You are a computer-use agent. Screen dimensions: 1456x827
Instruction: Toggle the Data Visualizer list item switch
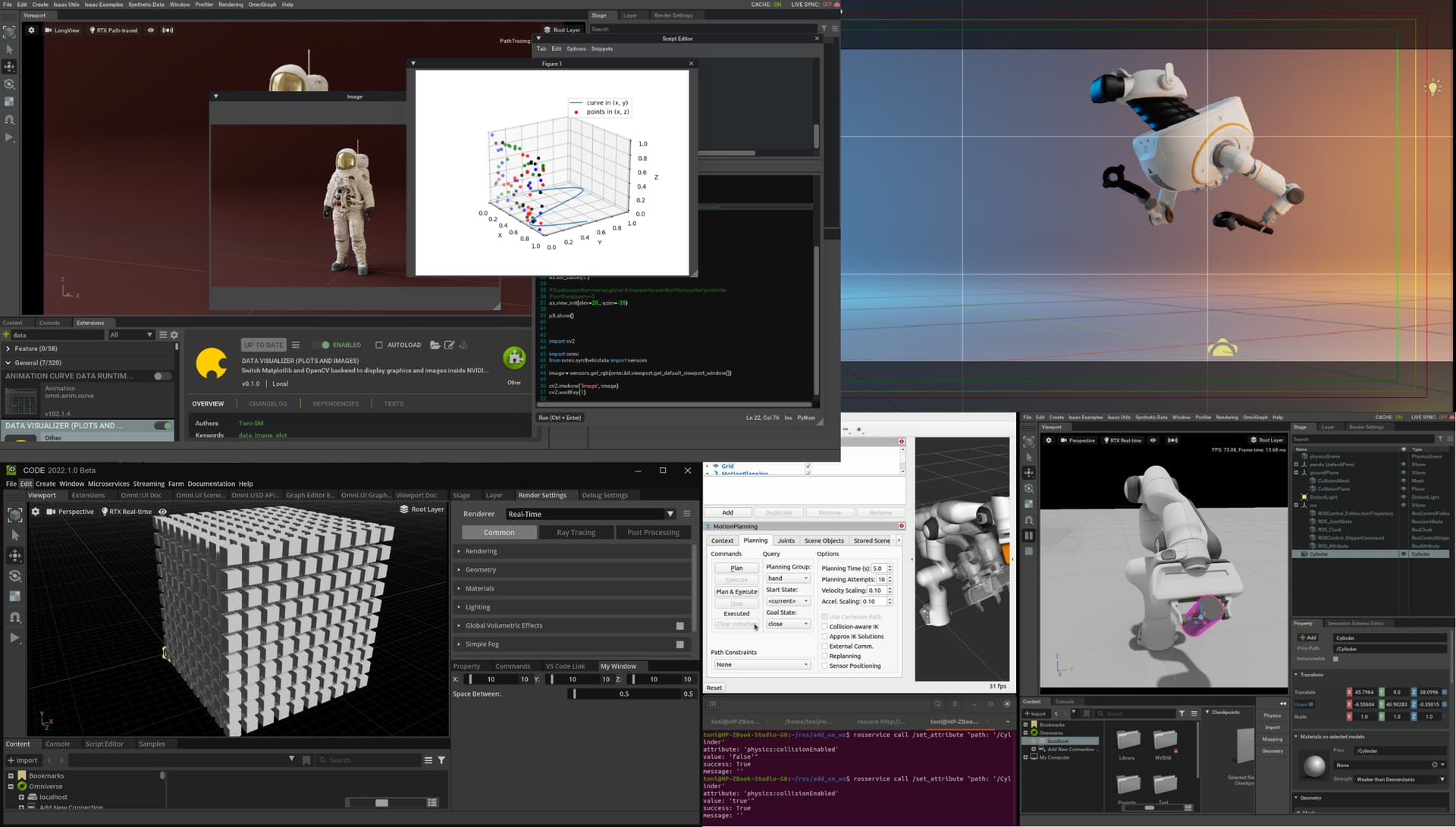(162, 426)
